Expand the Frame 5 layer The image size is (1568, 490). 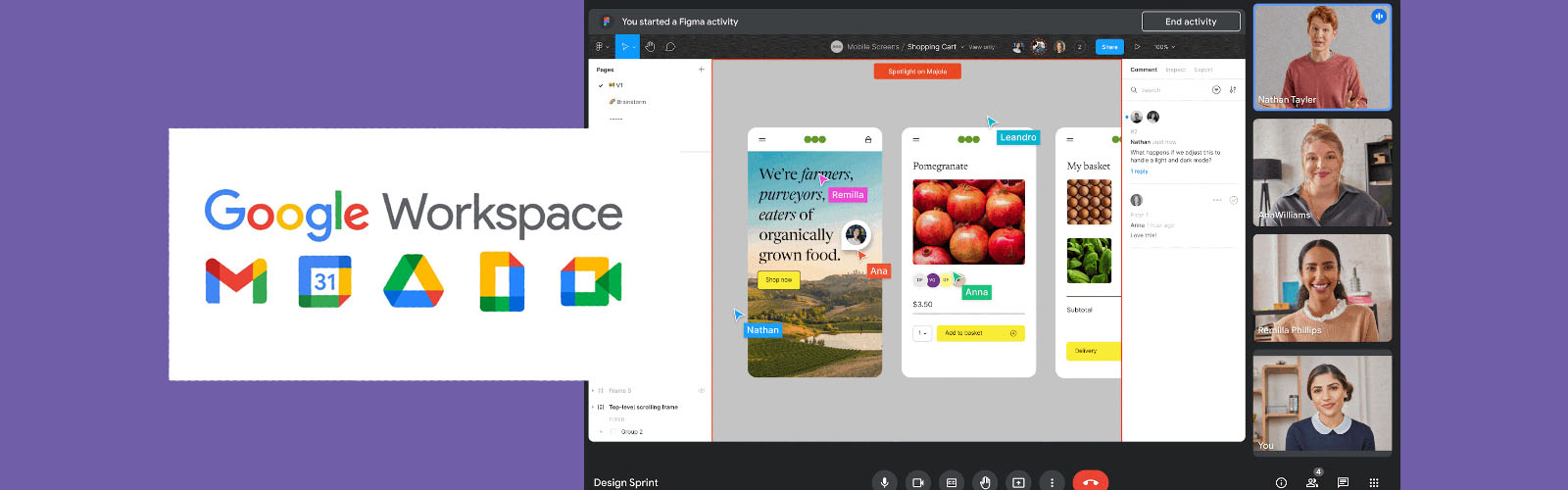click(593, 390)
